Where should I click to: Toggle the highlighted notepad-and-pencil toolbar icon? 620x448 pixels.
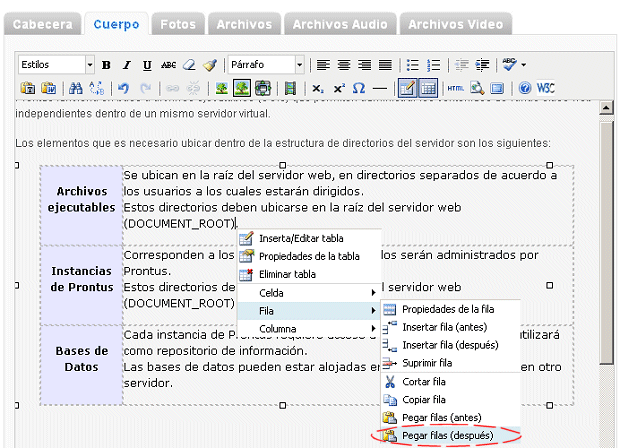pyautogui.click(x=407, y=88)
